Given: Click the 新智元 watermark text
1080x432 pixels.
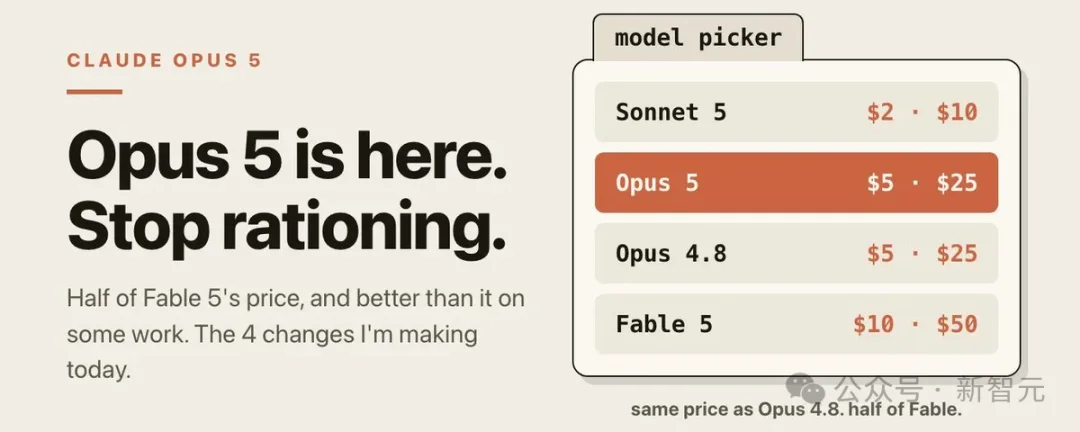Looking at the screenshot, I should pyautogui.click(x=999, y=390).
